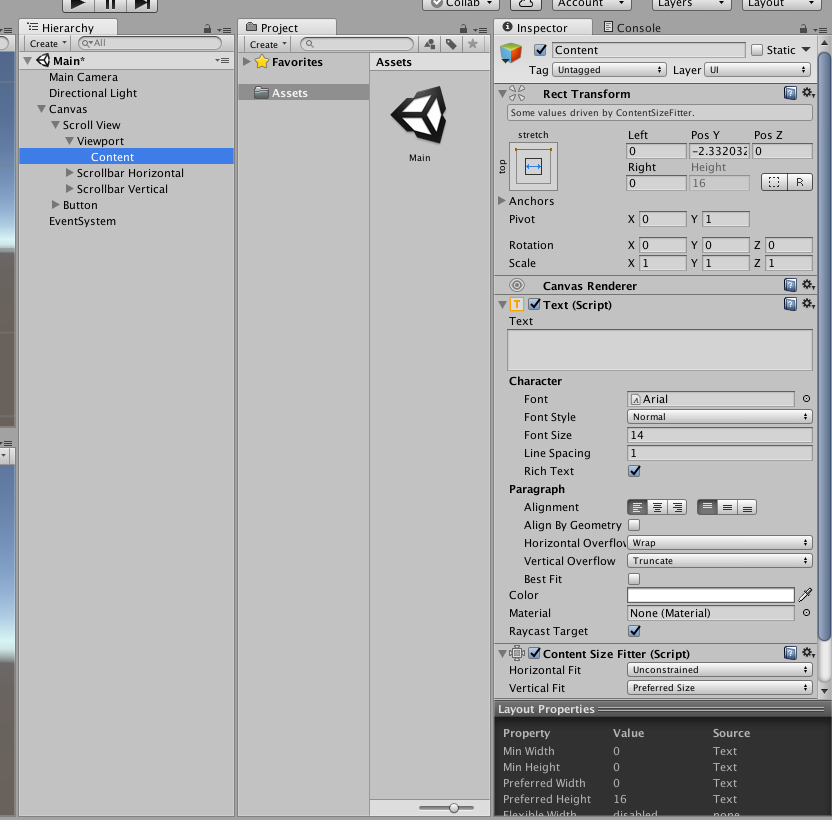Enable the Static checkbox
This screenshot has height=820, width=832.
(757, 50)
